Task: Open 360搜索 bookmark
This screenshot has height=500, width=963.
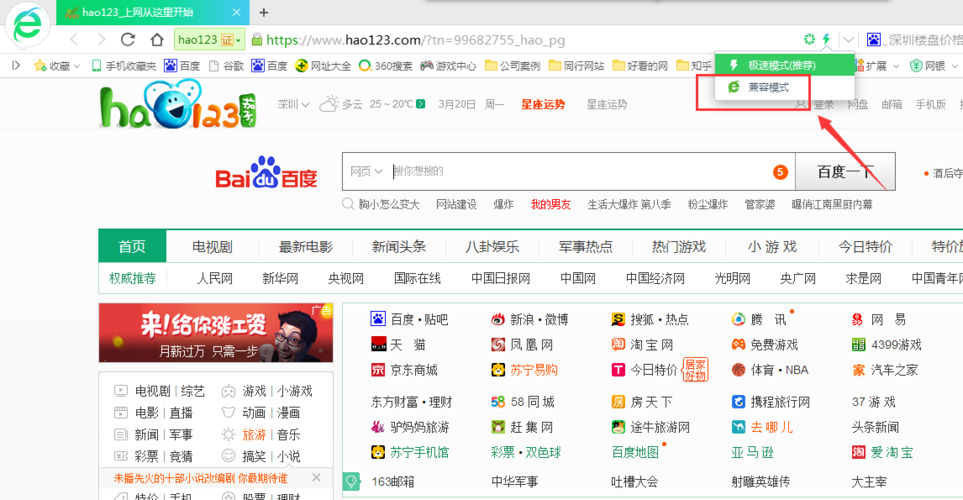Action: click(x=386, y=66)
